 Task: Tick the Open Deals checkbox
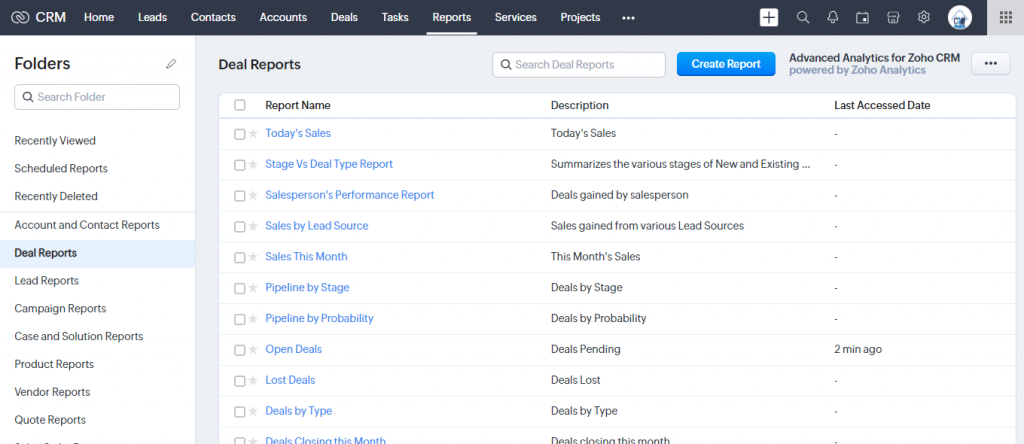(x=240, y=350)
